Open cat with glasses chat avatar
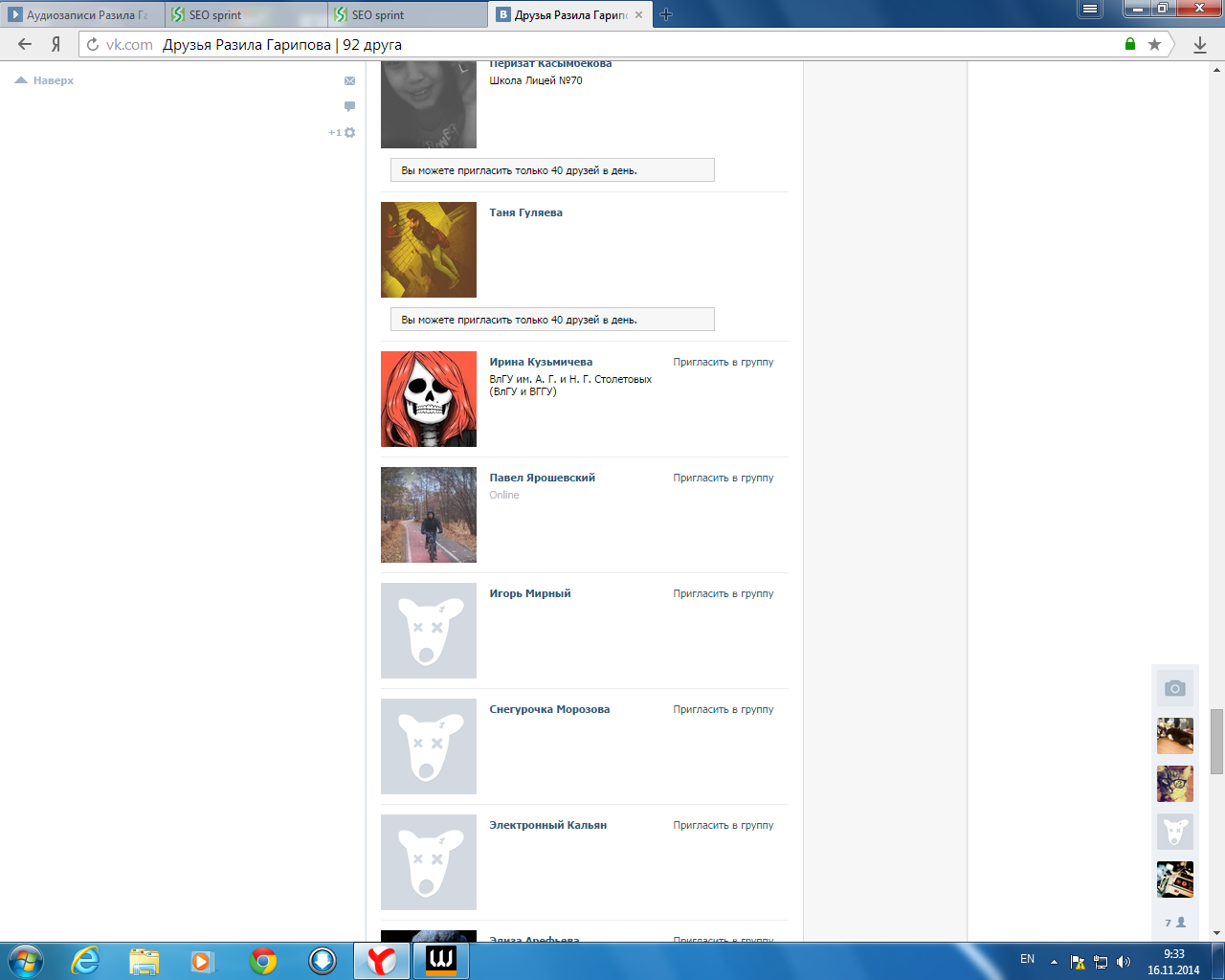Screen dimensions: 1225x980 (x=1175, y=784)
